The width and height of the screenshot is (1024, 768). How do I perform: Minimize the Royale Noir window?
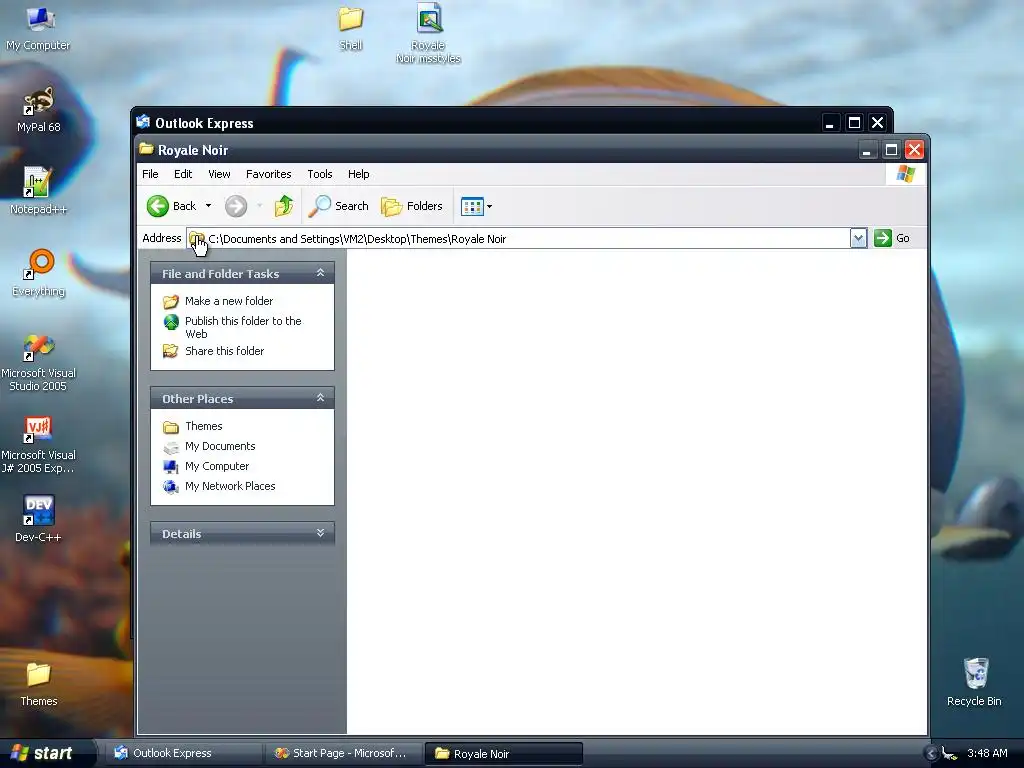tap(867, 150)
